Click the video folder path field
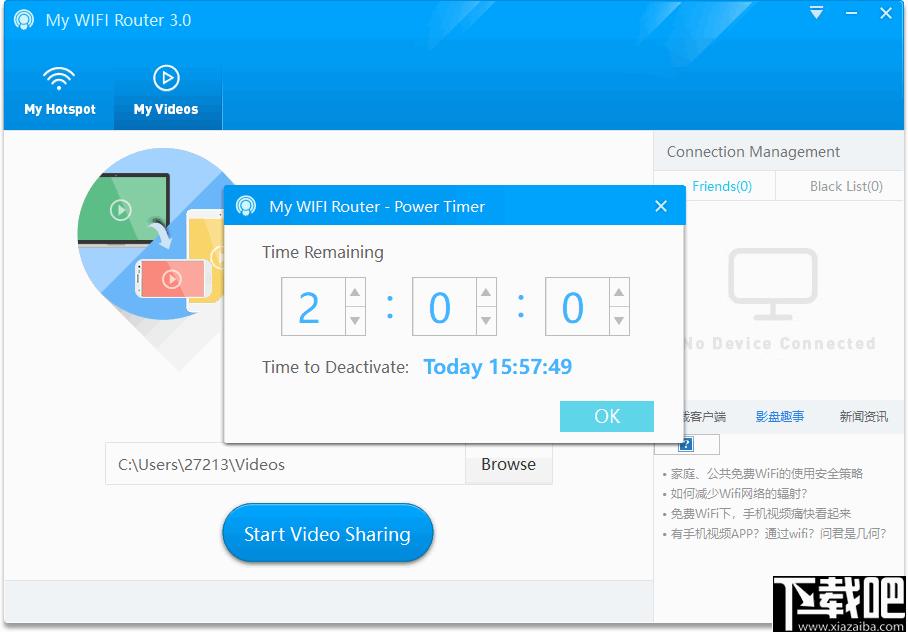908x632 pixels. pos(285,465)
